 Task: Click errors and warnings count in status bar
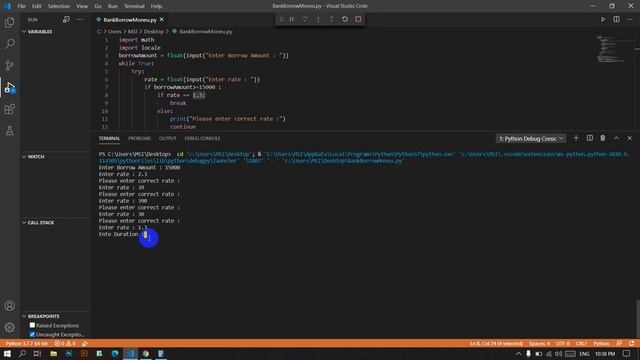65,344
